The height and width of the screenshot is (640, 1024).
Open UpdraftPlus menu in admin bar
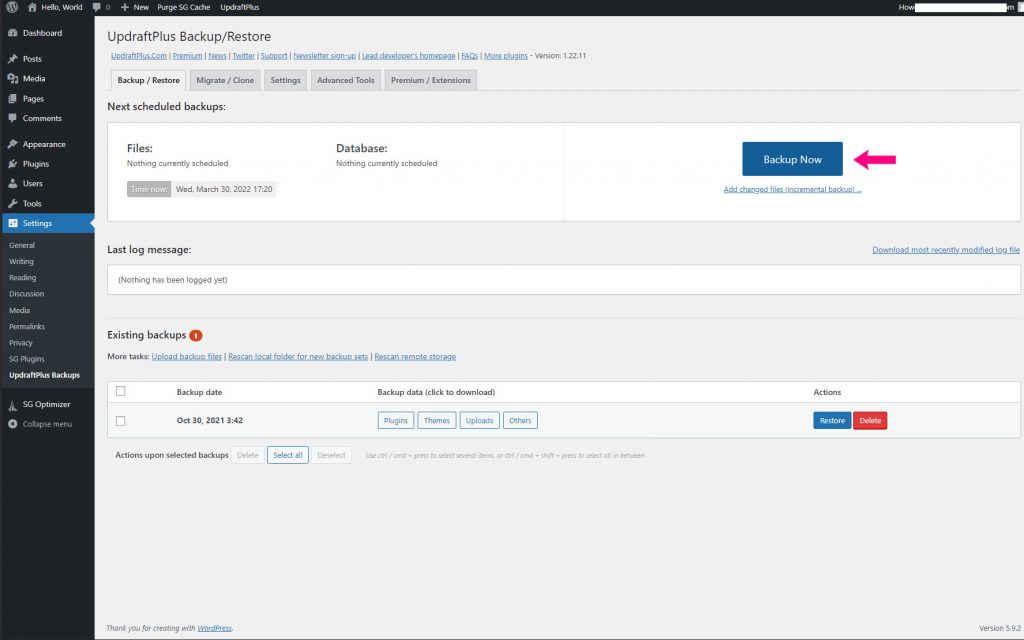pos(240,7)
